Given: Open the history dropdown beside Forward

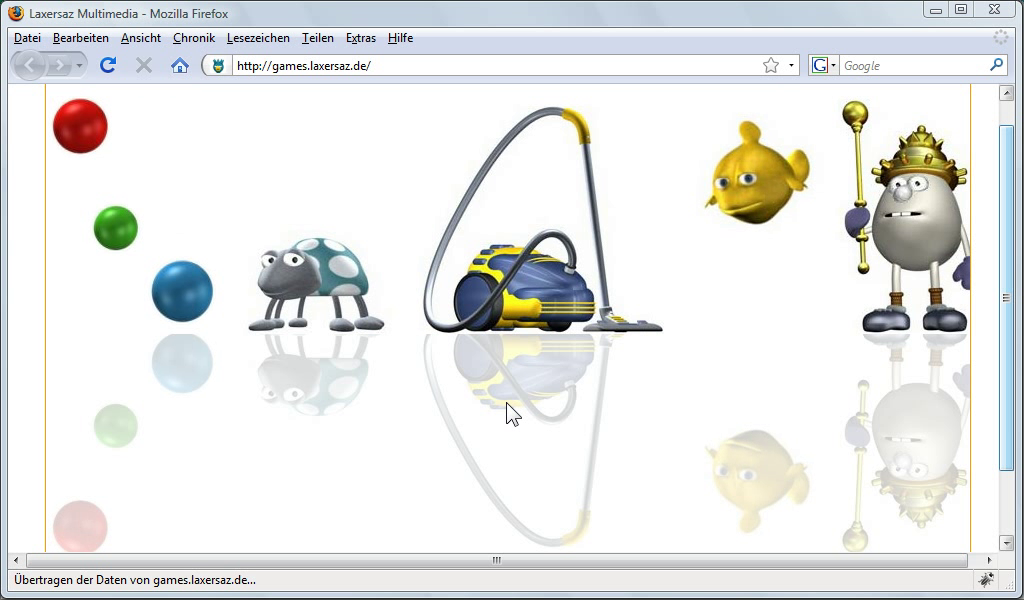Looking at the screenshot, I should pos(79,65).
